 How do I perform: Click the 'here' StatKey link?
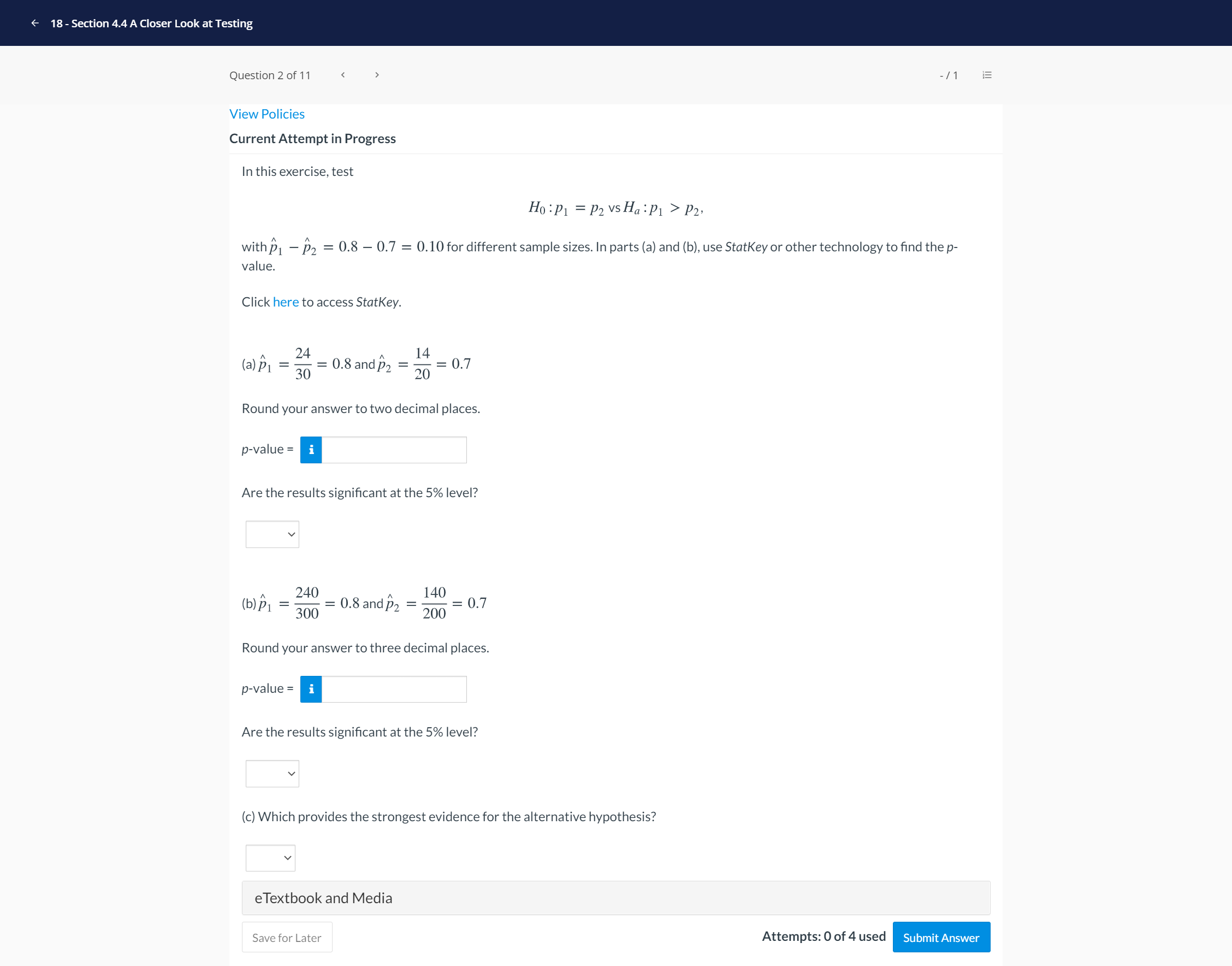click(x=286, y=302)
